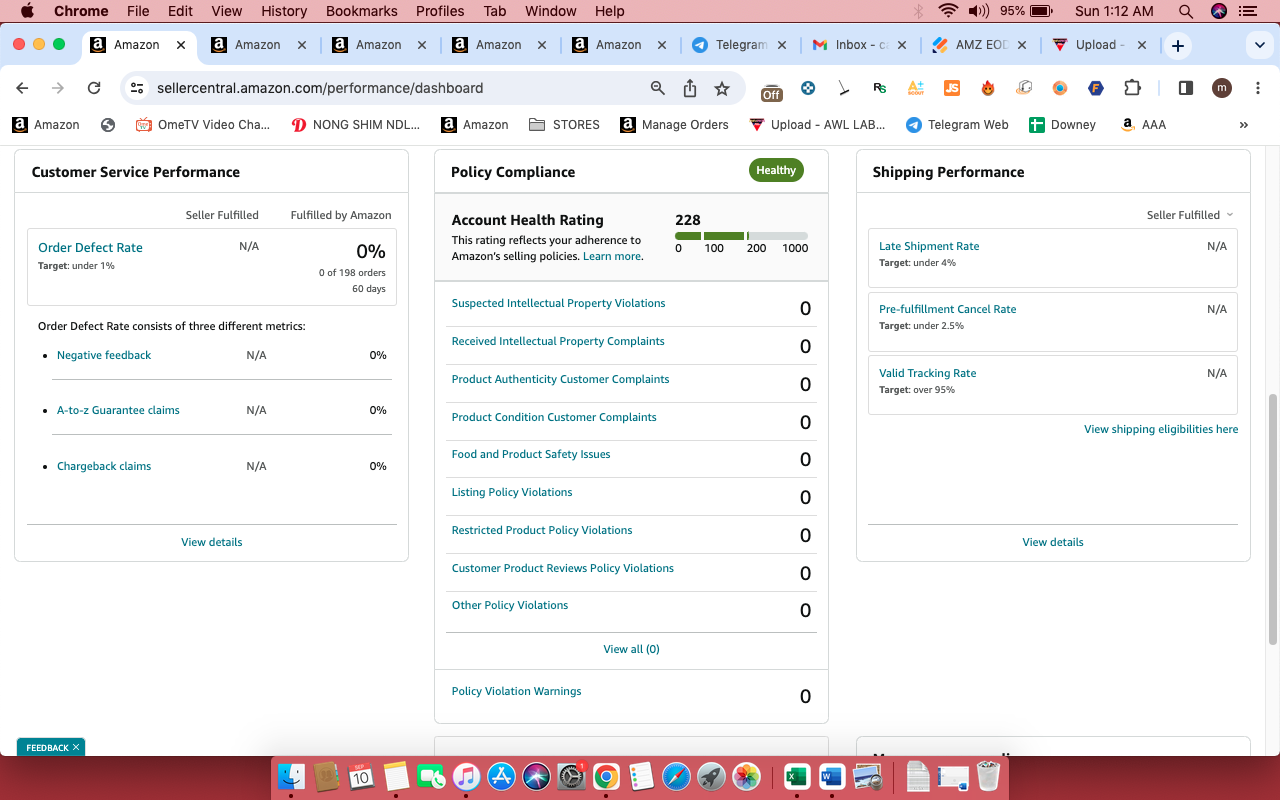Reload the Seller Central page
Image resolution: width=1280 pixels, height=800 pixels.
[x=94, y=88]
